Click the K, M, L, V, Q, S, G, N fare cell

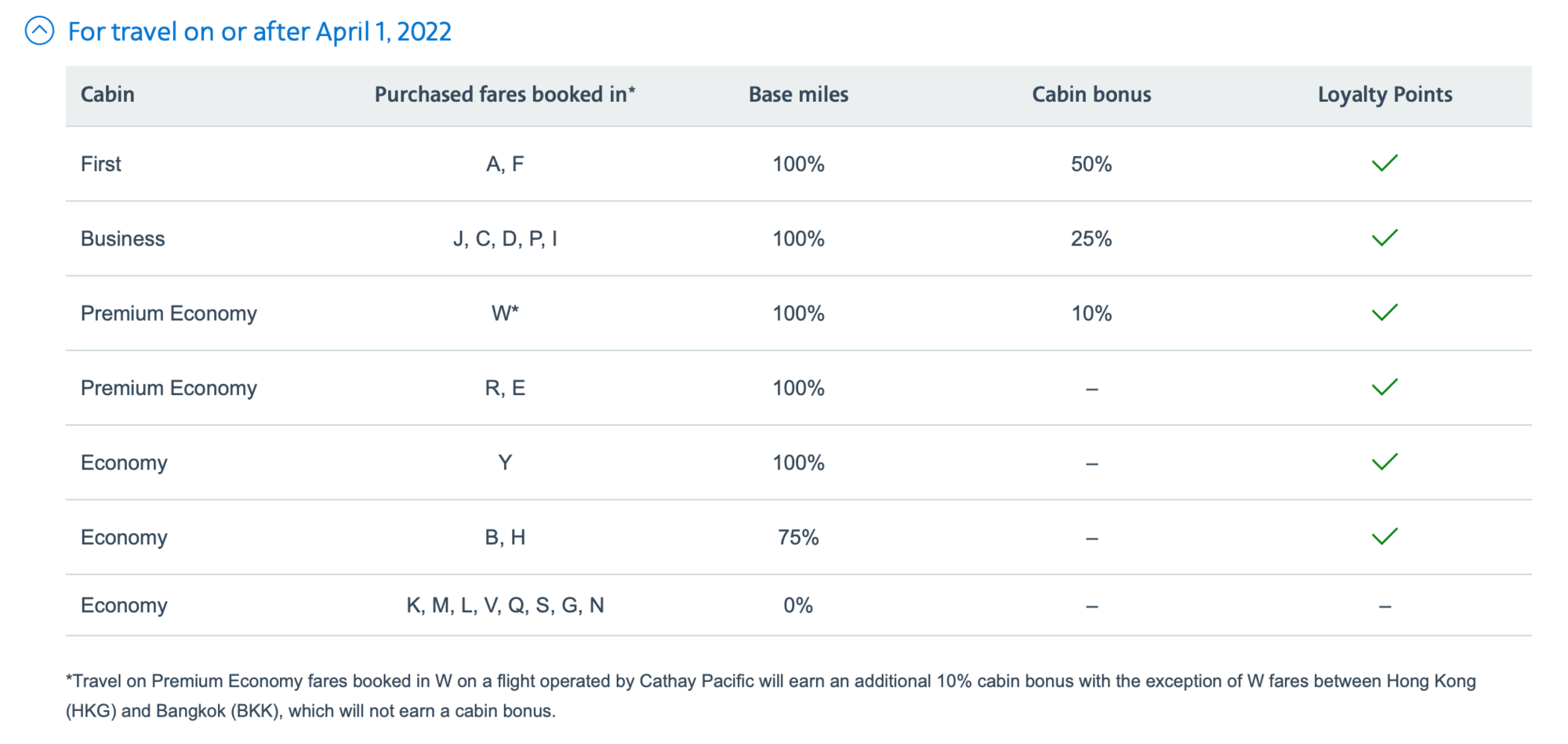[x=505, y=605]
